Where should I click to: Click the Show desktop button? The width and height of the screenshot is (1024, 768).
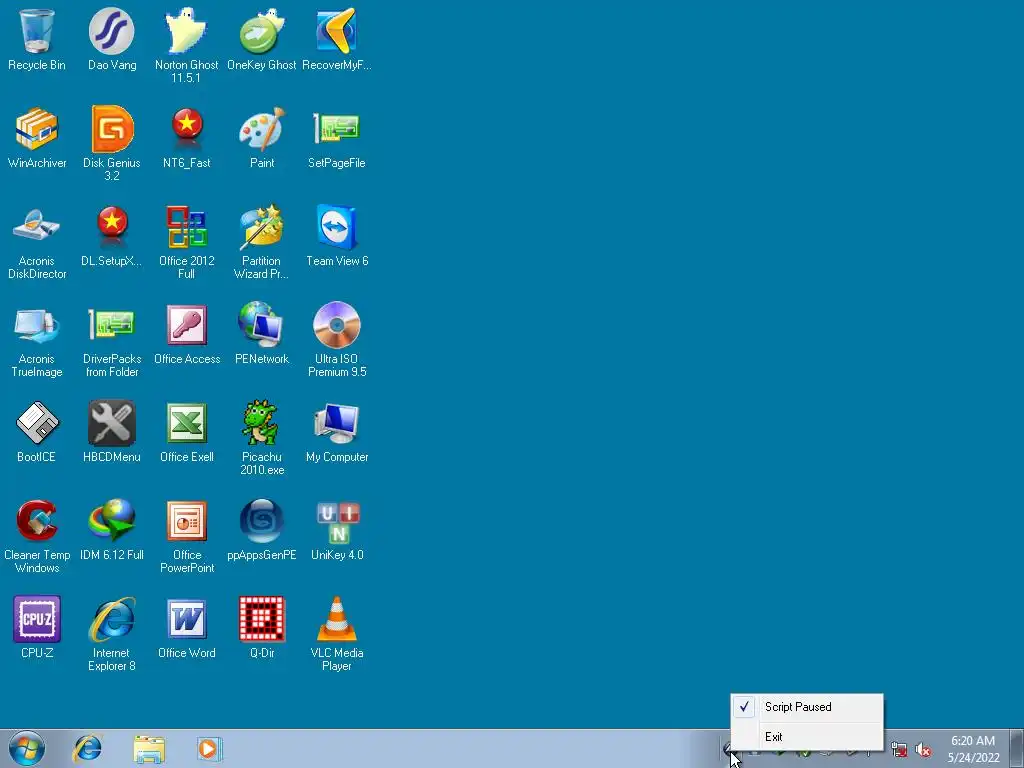[1017, 748]
